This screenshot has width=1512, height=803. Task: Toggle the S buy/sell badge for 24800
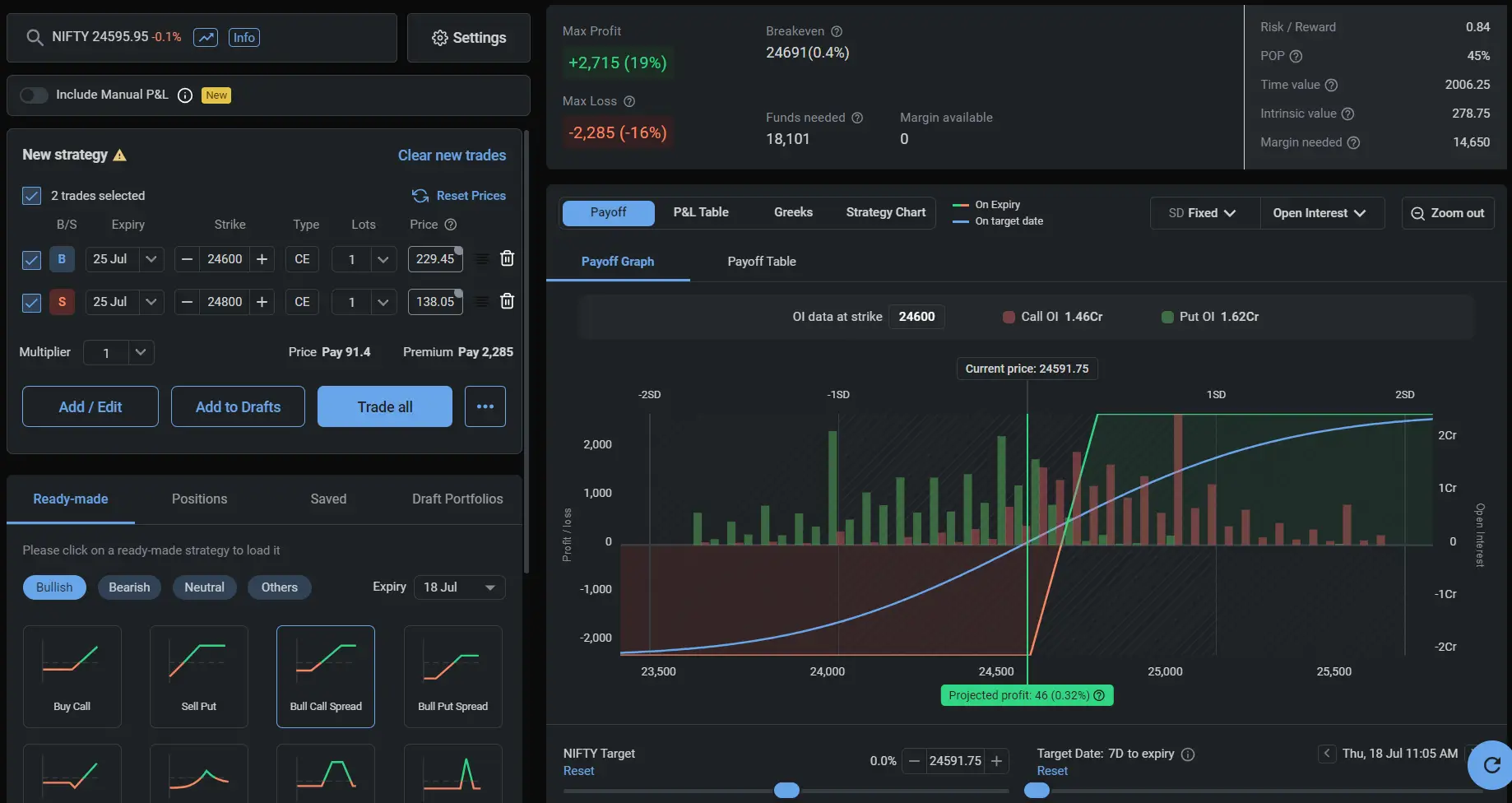62,302
